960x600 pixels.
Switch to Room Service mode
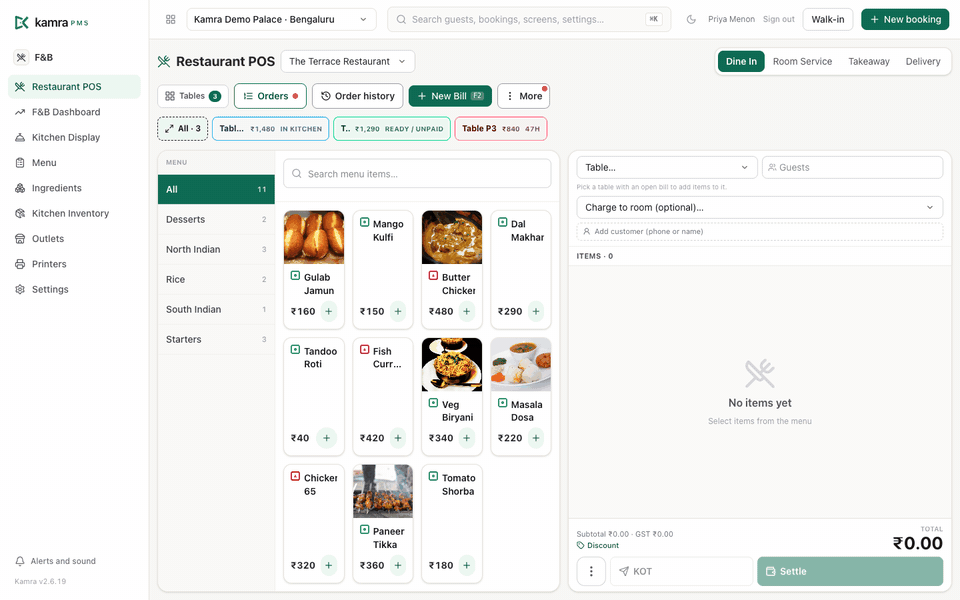click(802, 61)
